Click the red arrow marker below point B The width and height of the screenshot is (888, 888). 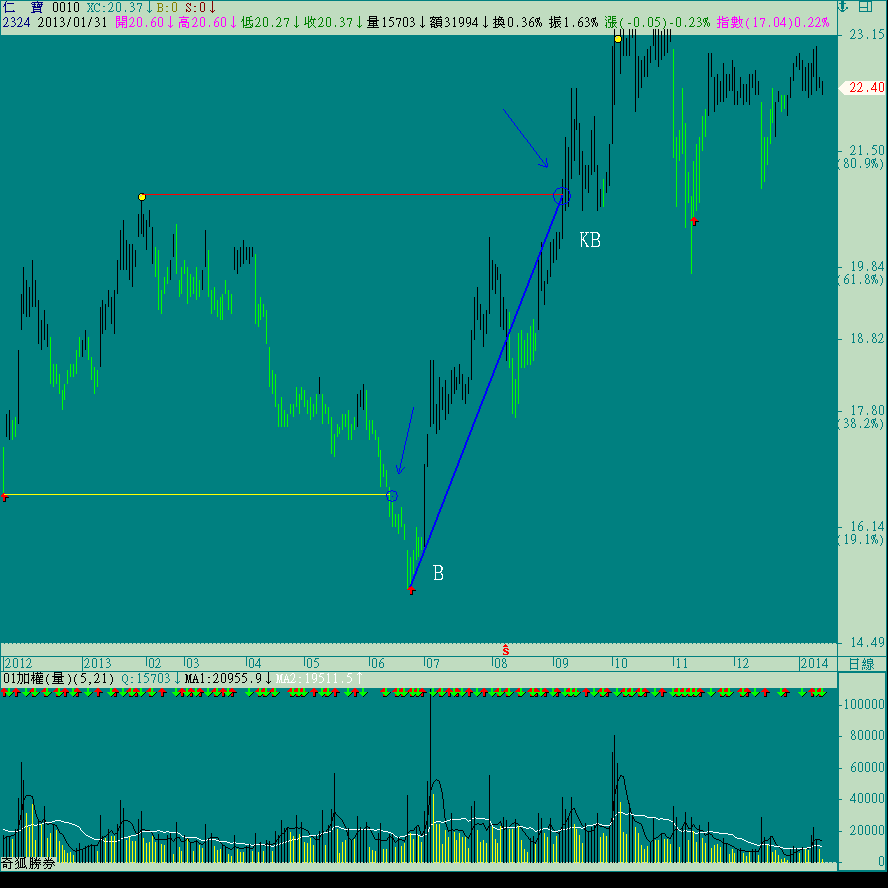[x=411, y=591]
